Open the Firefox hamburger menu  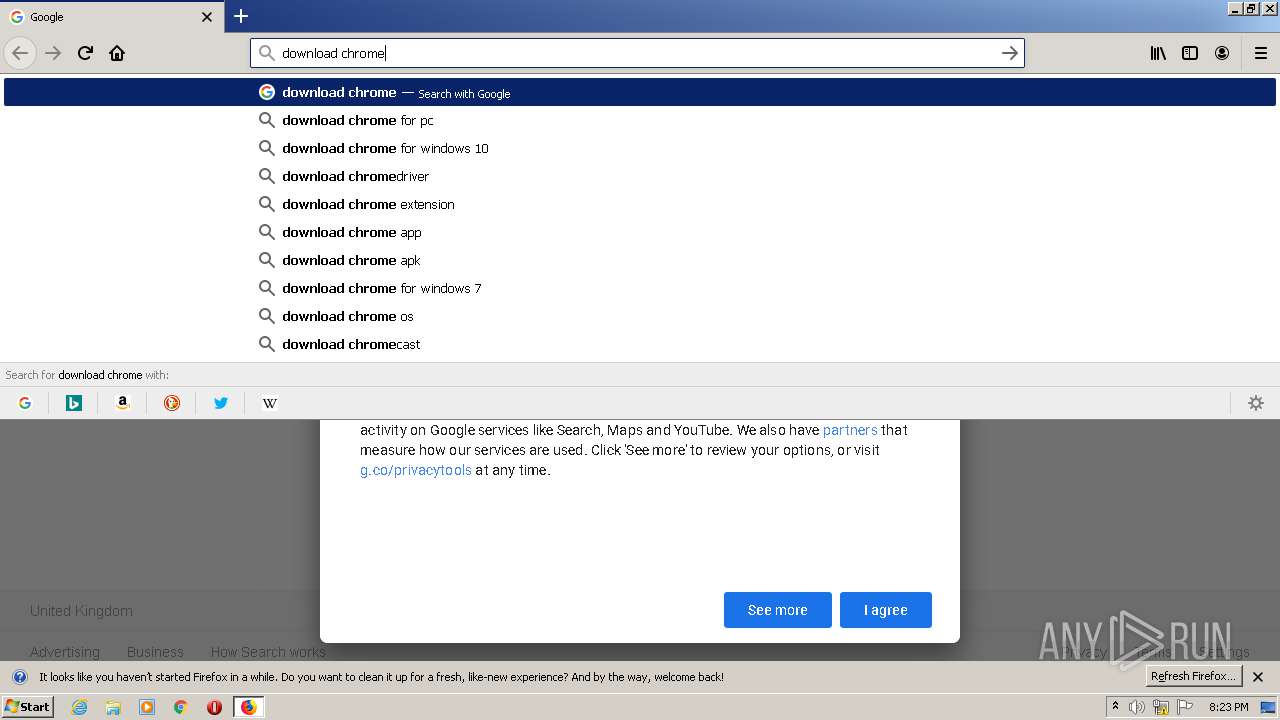(1261, 53)
